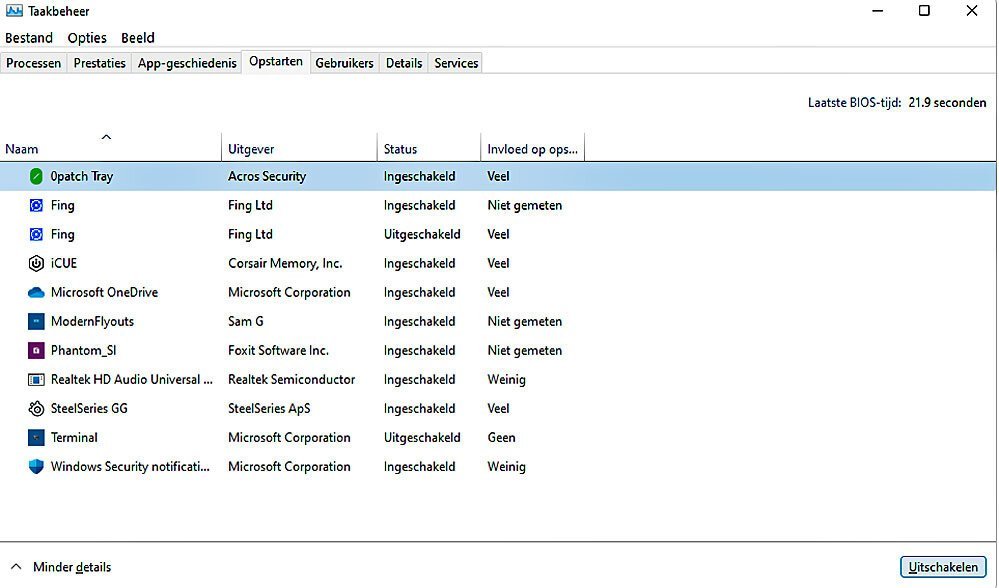The width and height of the screenshot is (999, 588).
Task: Click Geen impact value in Terminal row
Action: tap(501, 438)
